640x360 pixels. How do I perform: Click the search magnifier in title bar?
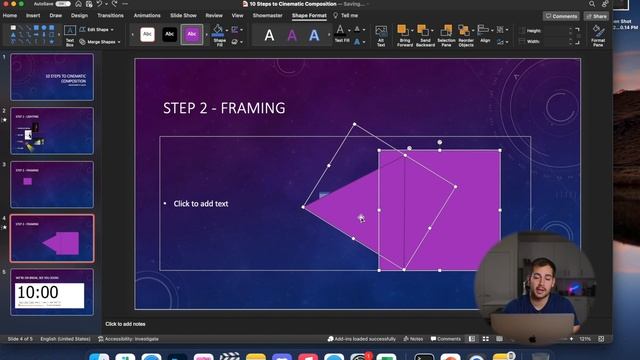coord(592,4)
